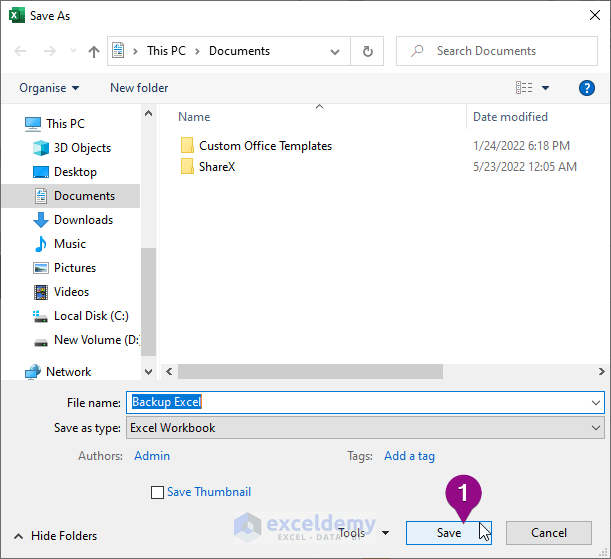Image resolution: width=611 pixels, height=559 pixels.
Task: Select This PC in navigation pane
Action: tap(65, 124)
